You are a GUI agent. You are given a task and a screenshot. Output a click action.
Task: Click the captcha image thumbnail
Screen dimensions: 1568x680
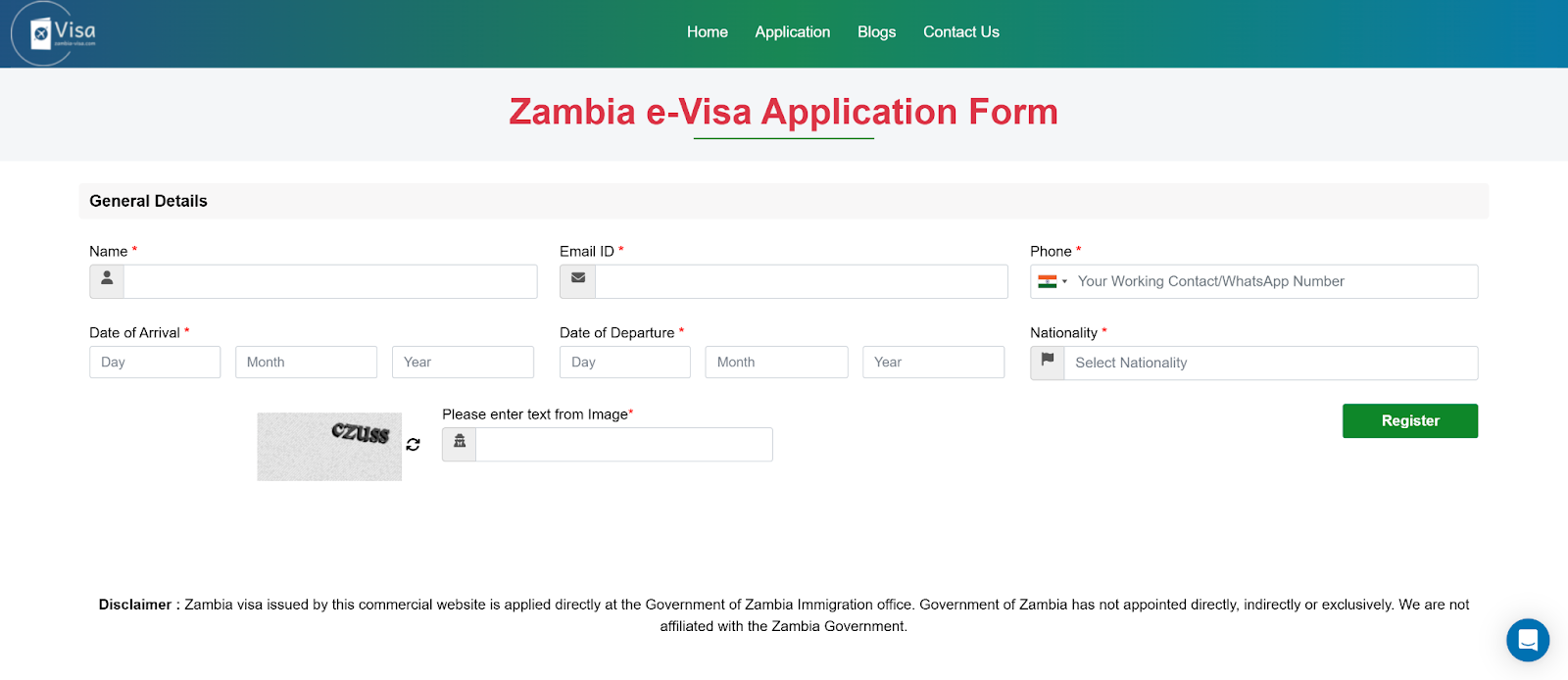329,447
